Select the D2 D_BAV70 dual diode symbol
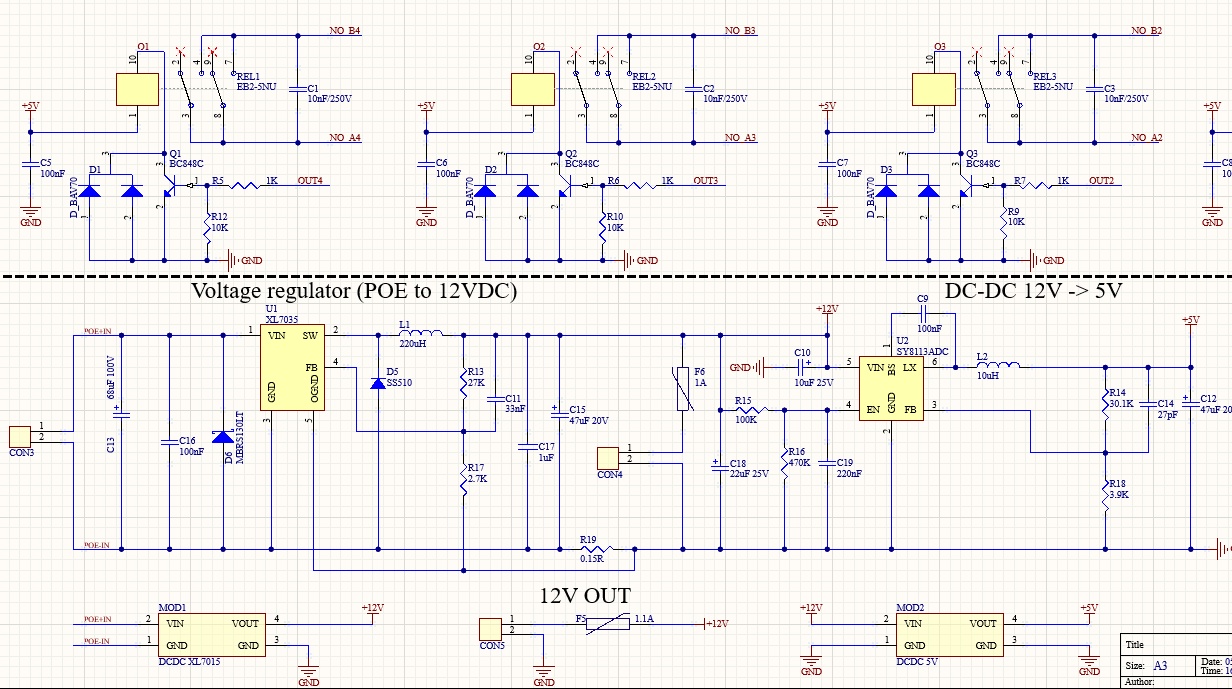This screenshot has height=689, width=1232. coord(506,191)
